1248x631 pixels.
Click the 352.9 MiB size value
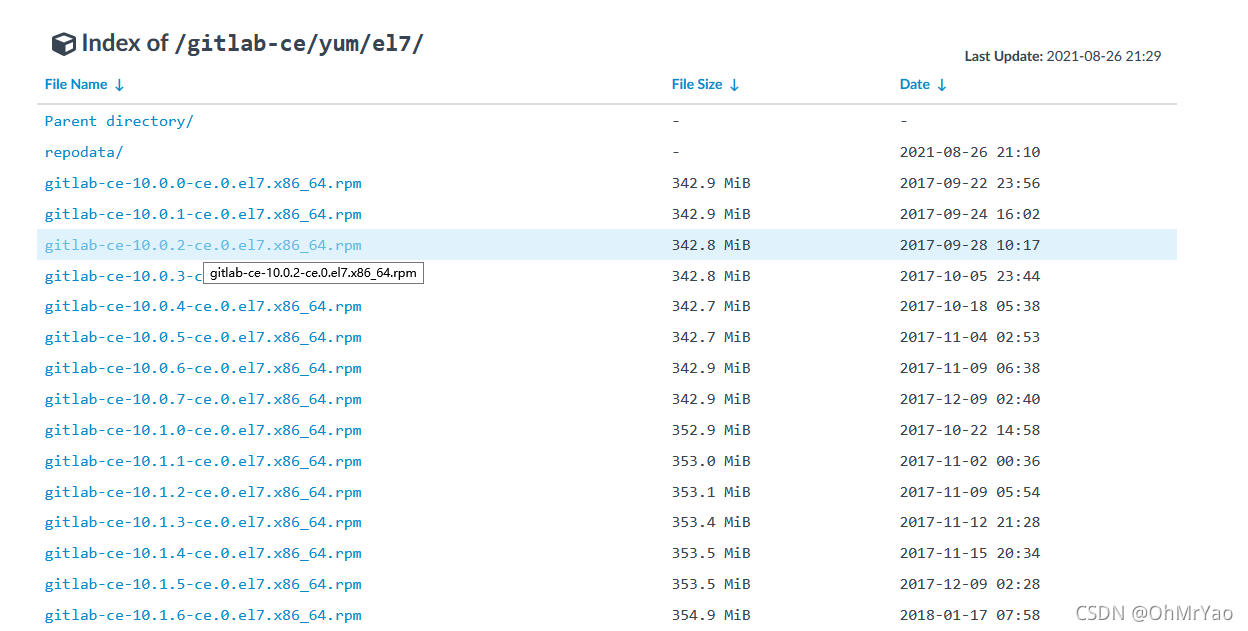coord(711,430)
